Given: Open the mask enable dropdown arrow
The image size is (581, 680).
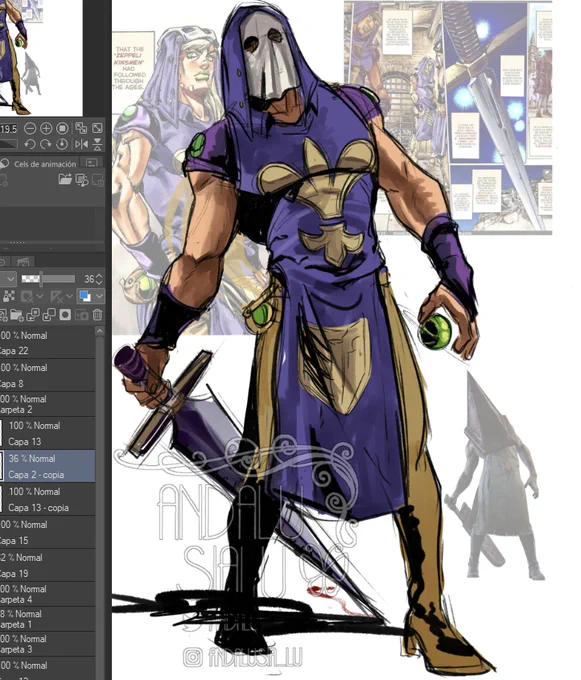Looking at the screenshot, I should click(39, 297).
